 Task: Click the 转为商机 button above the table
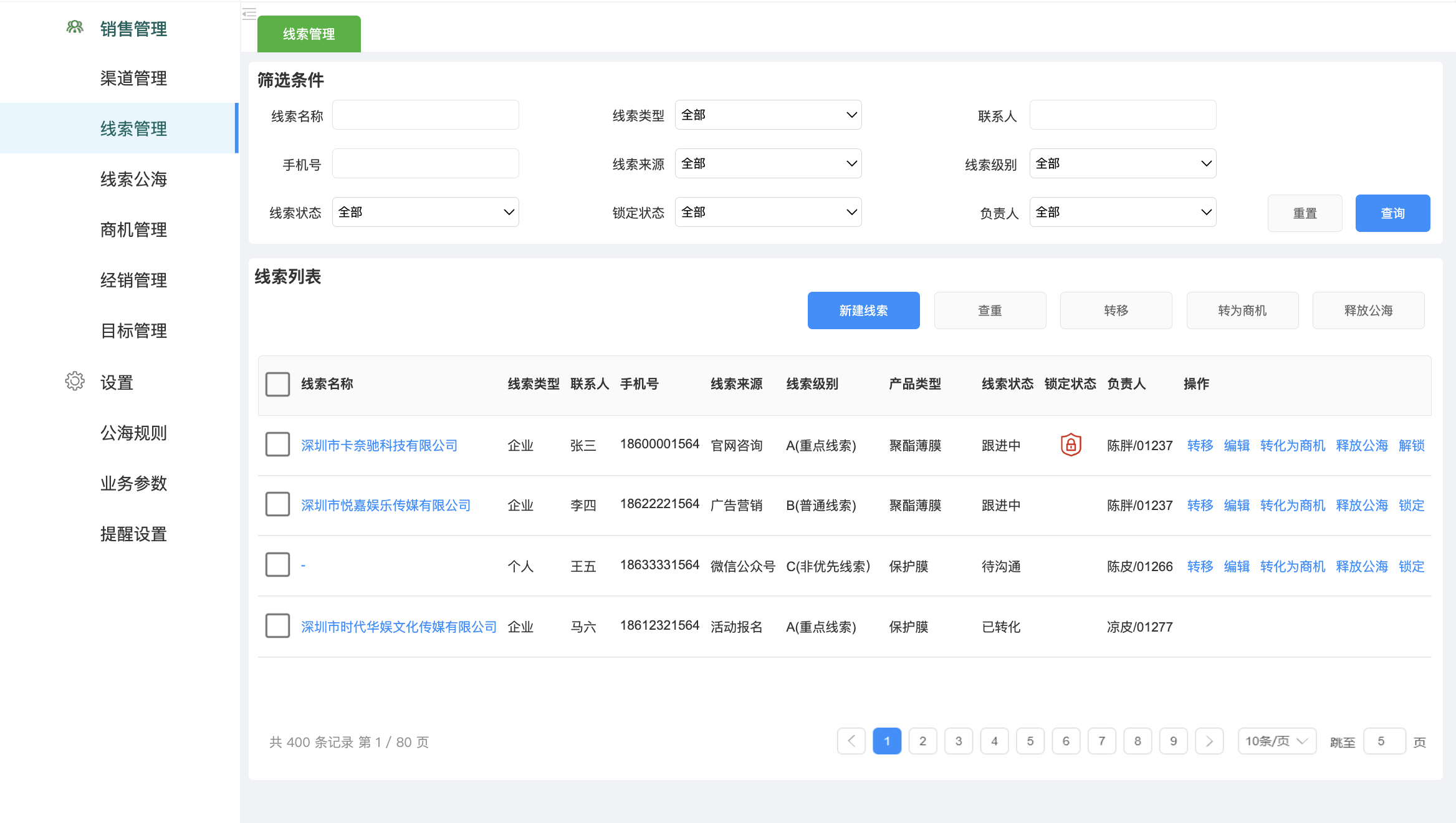[x=1243, y=310]
